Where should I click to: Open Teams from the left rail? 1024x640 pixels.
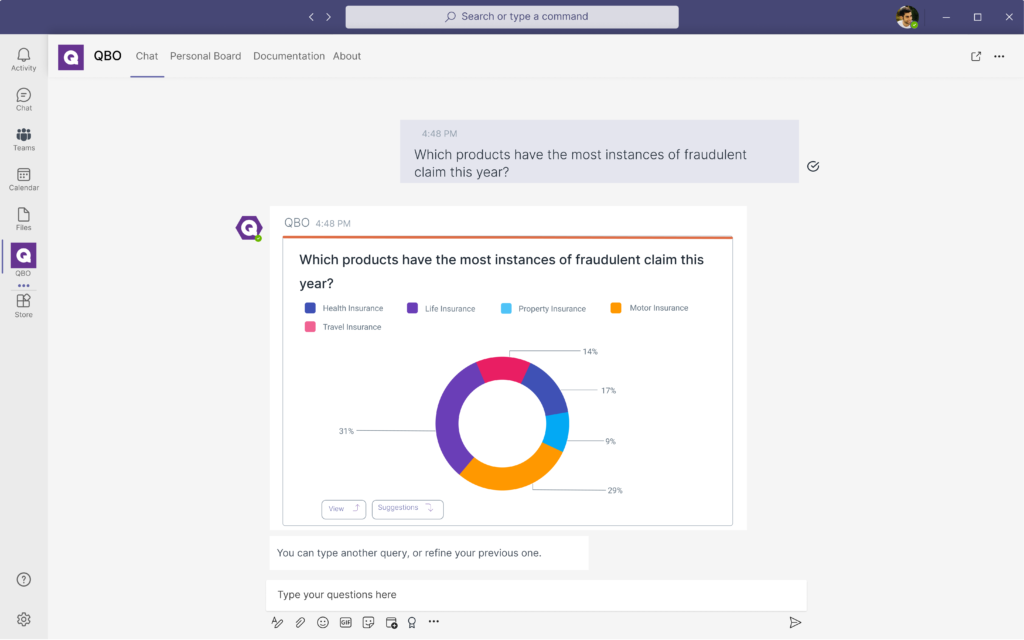pos(24,139)
